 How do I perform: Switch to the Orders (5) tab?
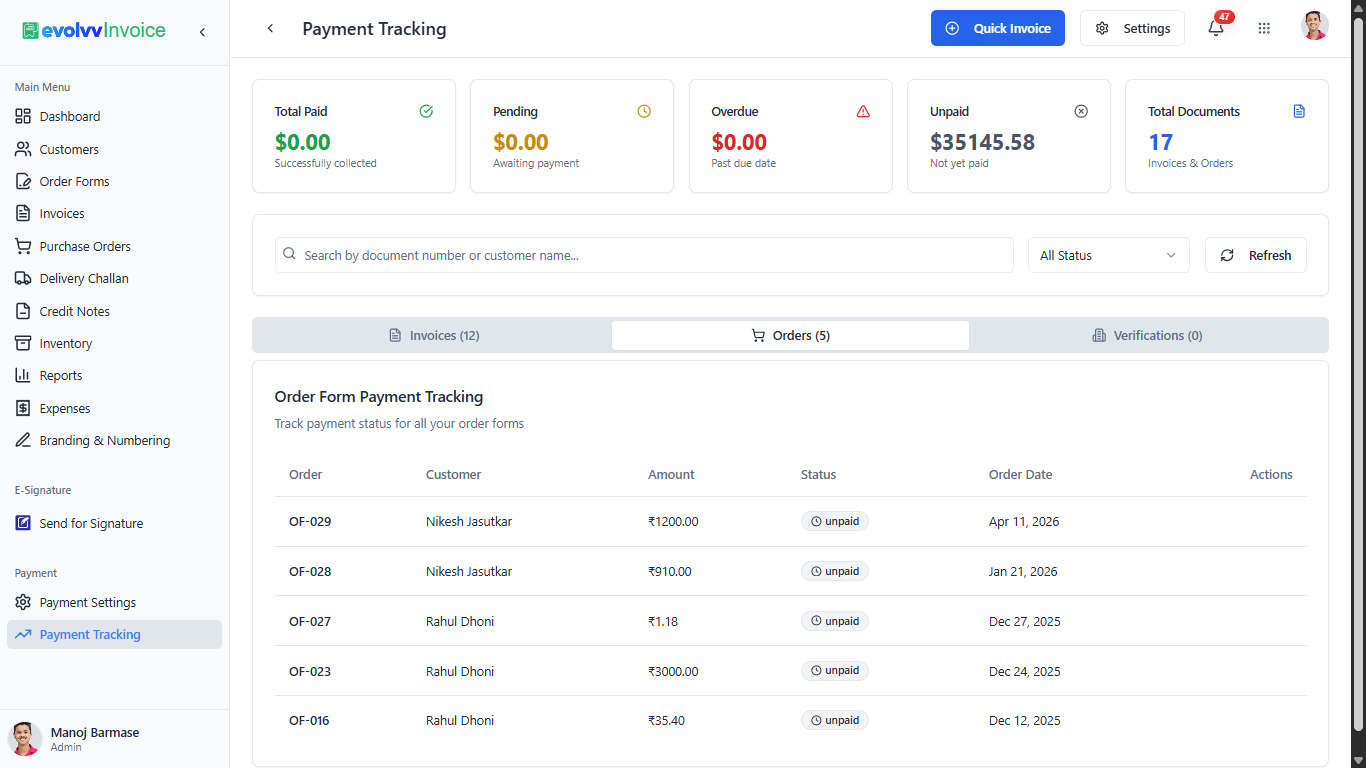[790, 336]
